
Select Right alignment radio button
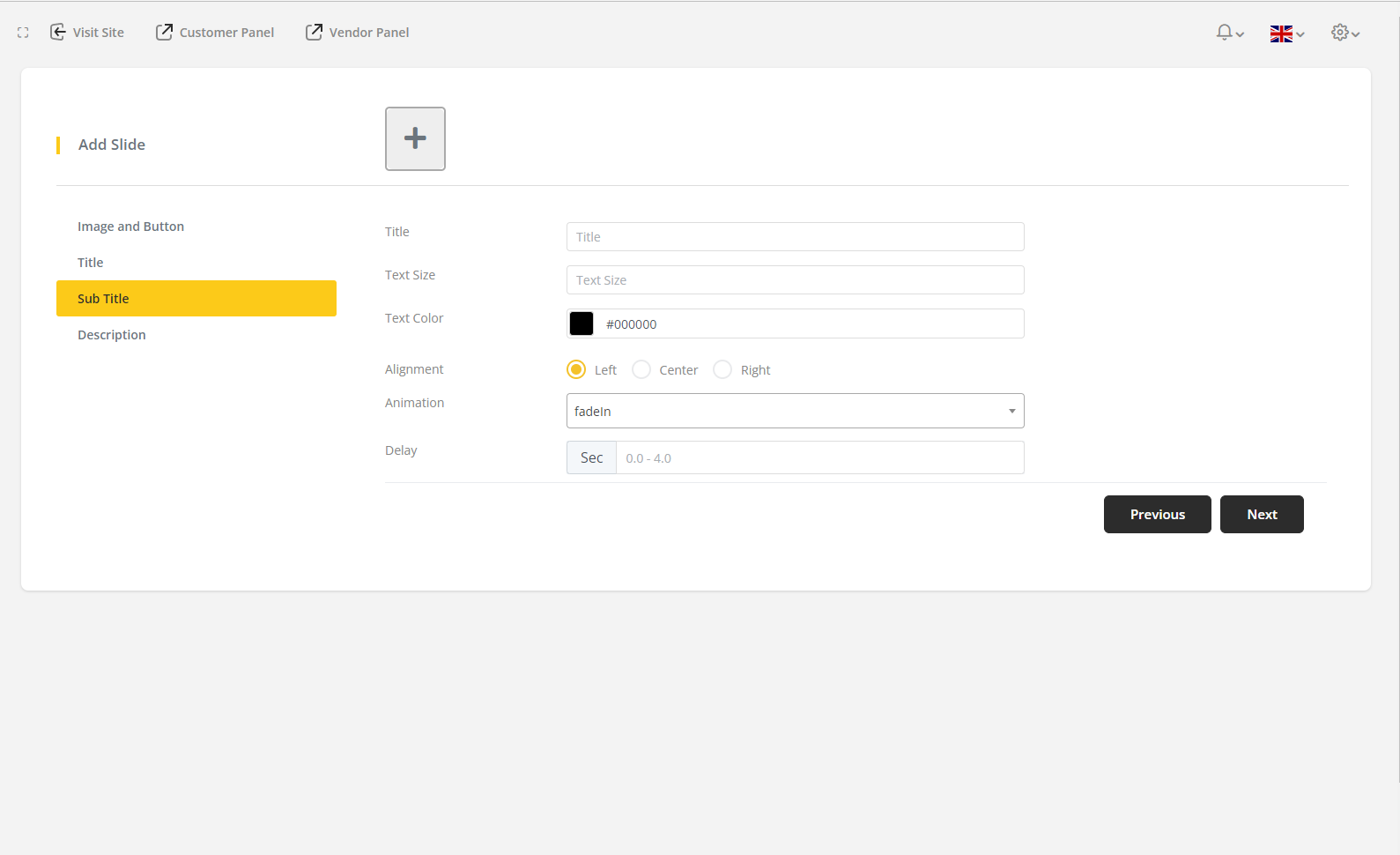pyautogui.click(x=722, y=369)
